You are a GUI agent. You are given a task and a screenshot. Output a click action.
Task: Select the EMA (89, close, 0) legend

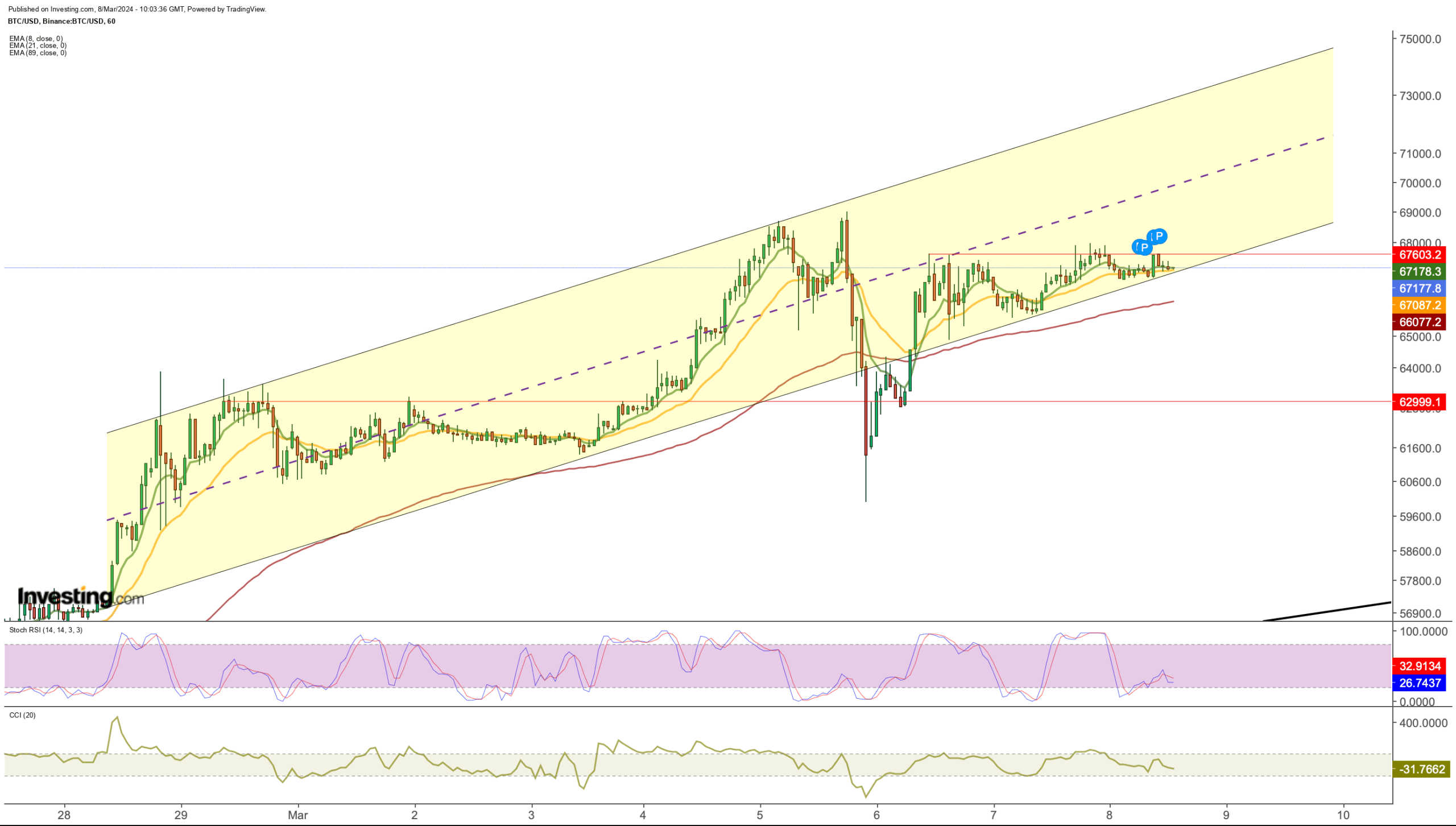point(38,53)
